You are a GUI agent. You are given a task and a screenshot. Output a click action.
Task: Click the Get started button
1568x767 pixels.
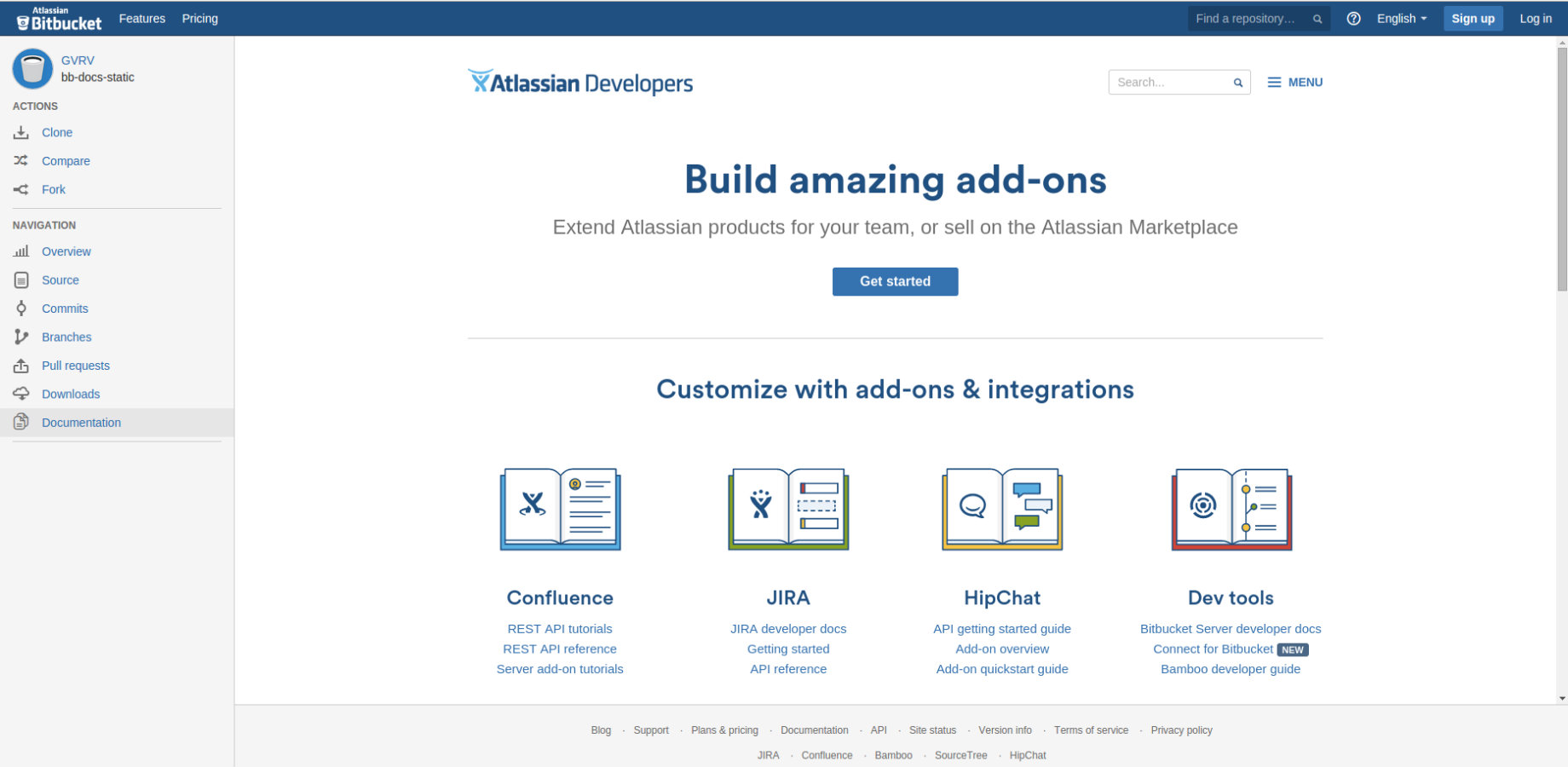895,281
